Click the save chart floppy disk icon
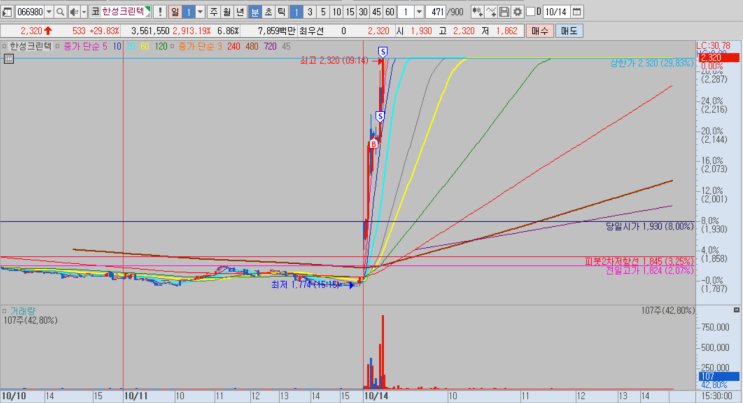This screenshot has height=403, width=743. tap(504, 11)
